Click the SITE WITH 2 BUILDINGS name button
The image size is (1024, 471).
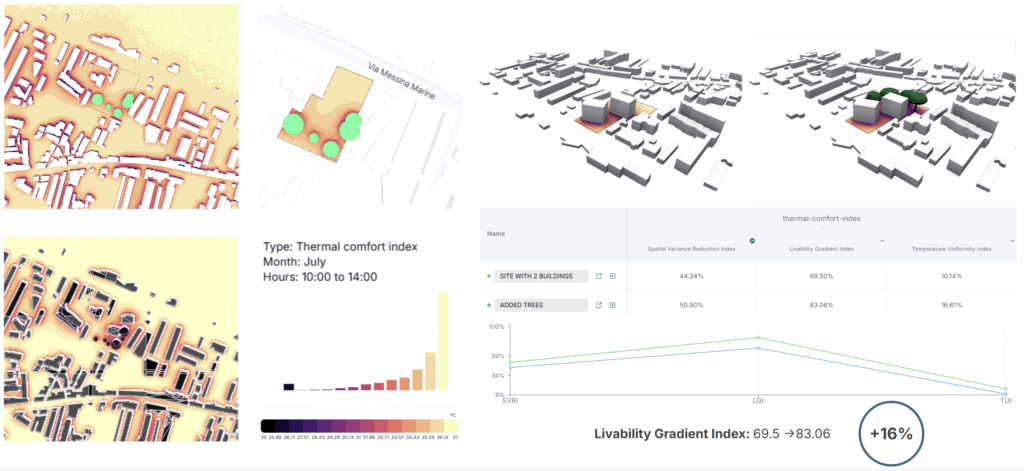(541, 276)
